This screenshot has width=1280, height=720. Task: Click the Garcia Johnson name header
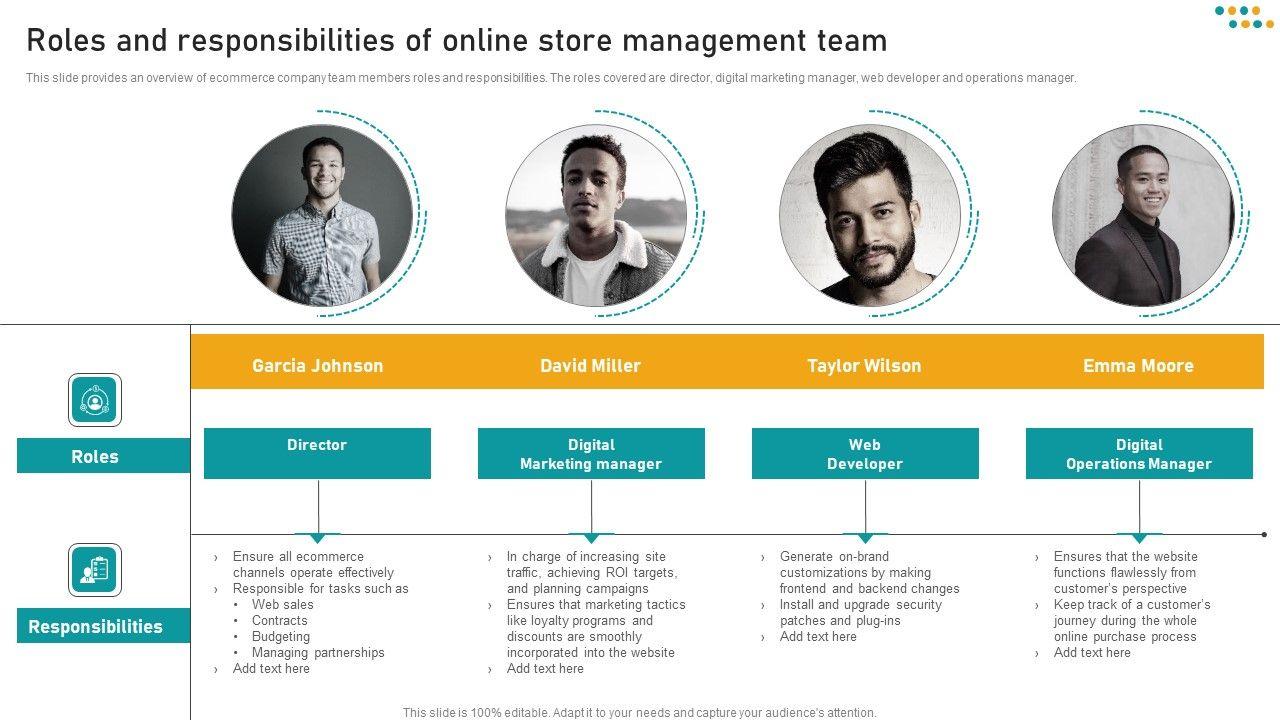click(317, 365)
